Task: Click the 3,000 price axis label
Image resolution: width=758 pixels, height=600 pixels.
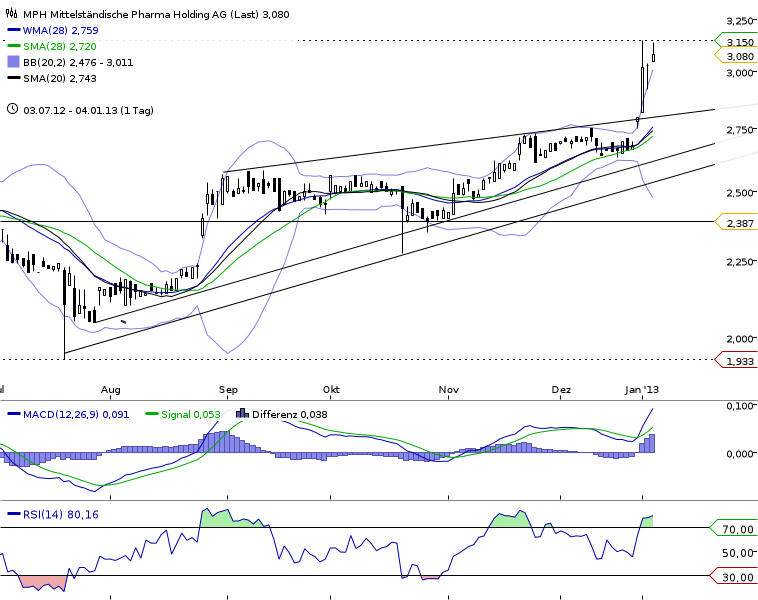Action: click(x=740, y=73)
